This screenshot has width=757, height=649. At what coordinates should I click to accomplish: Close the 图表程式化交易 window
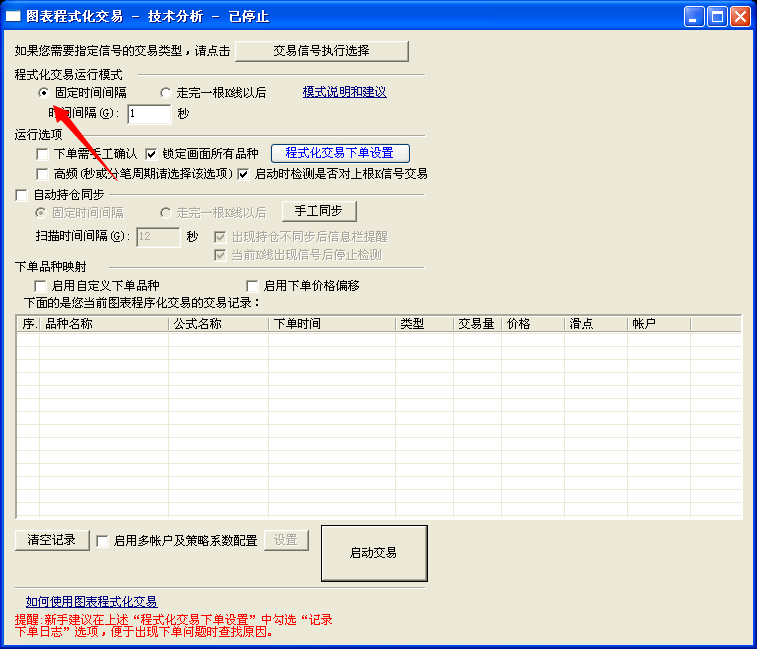pyautogui.click(x=740, y=17)
